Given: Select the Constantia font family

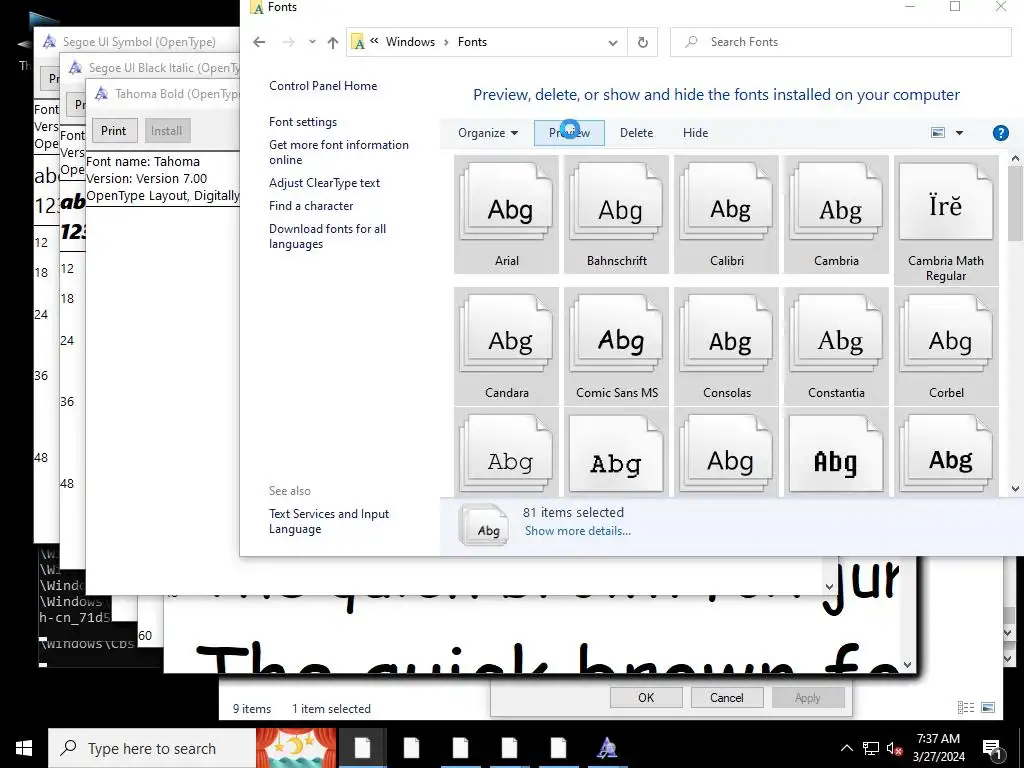Looking at the screenshot, I should tap(837, 346).
